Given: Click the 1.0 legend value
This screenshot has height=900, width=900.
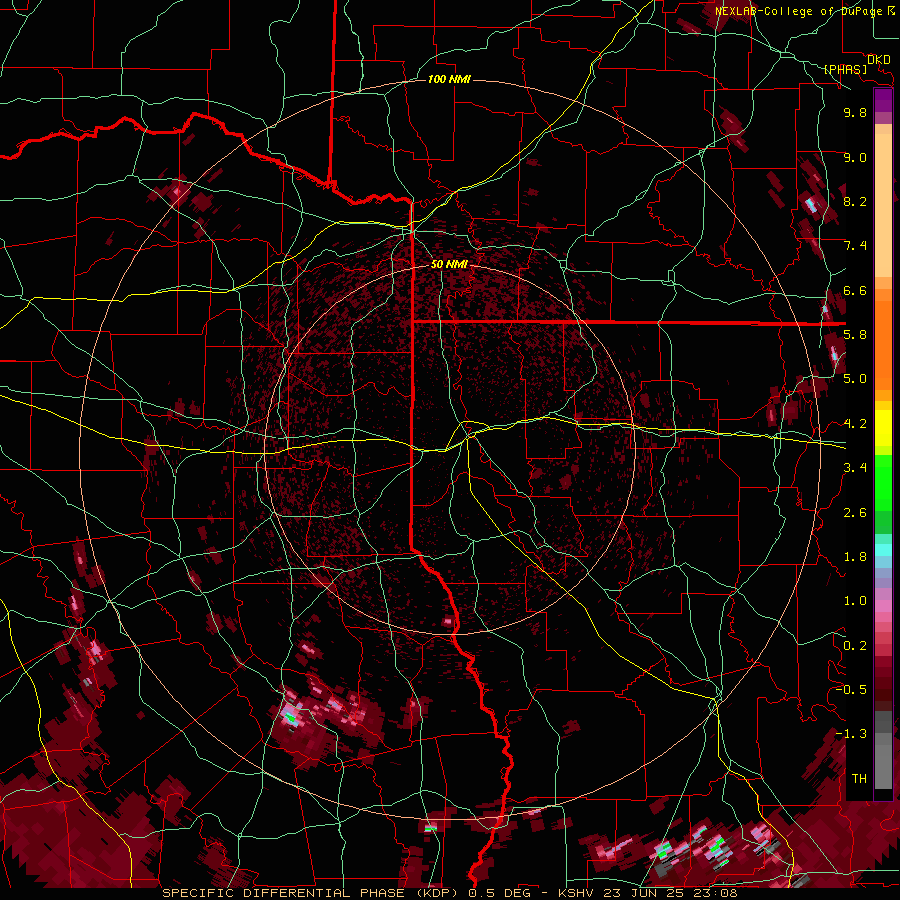Looking at the screenshot, I should [855, 601].
